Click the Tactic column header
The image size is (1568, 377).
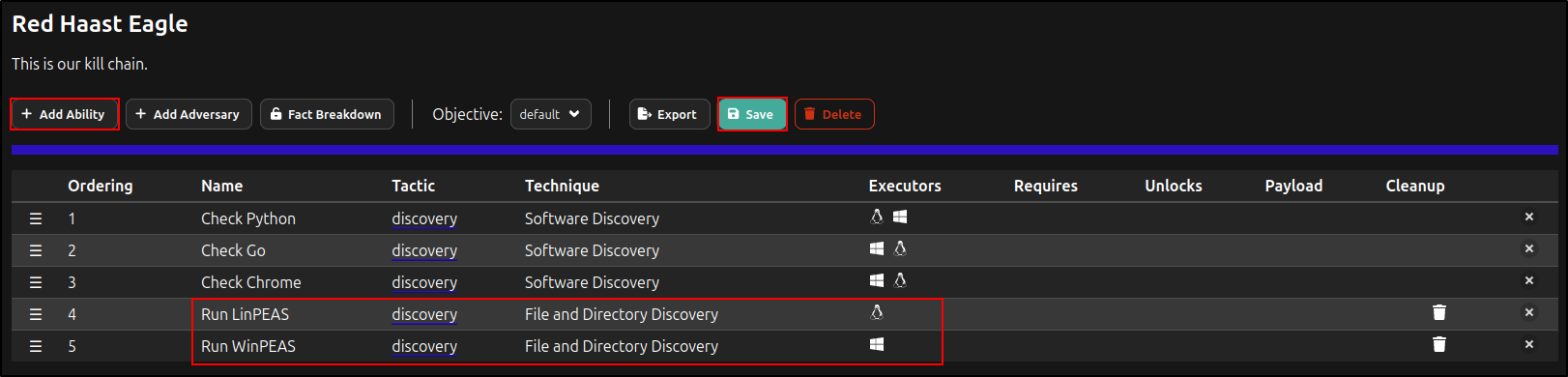click(414, 186)
